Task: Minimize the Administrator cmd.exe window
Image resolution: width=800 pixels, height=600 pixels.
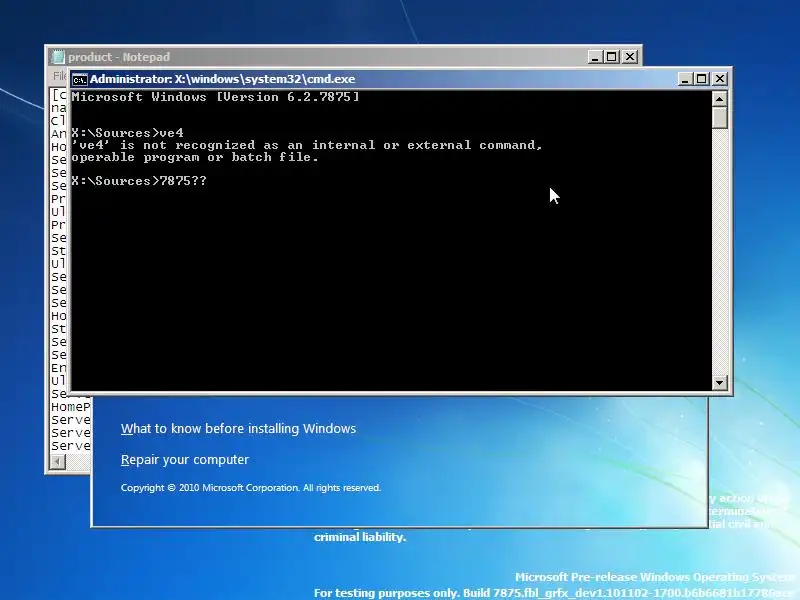Action: [x=685, y=79]
